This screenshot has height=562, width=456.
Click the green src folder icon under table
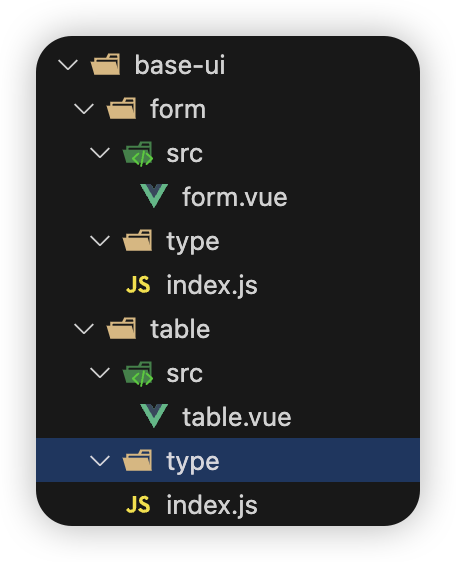coord(138,374)
